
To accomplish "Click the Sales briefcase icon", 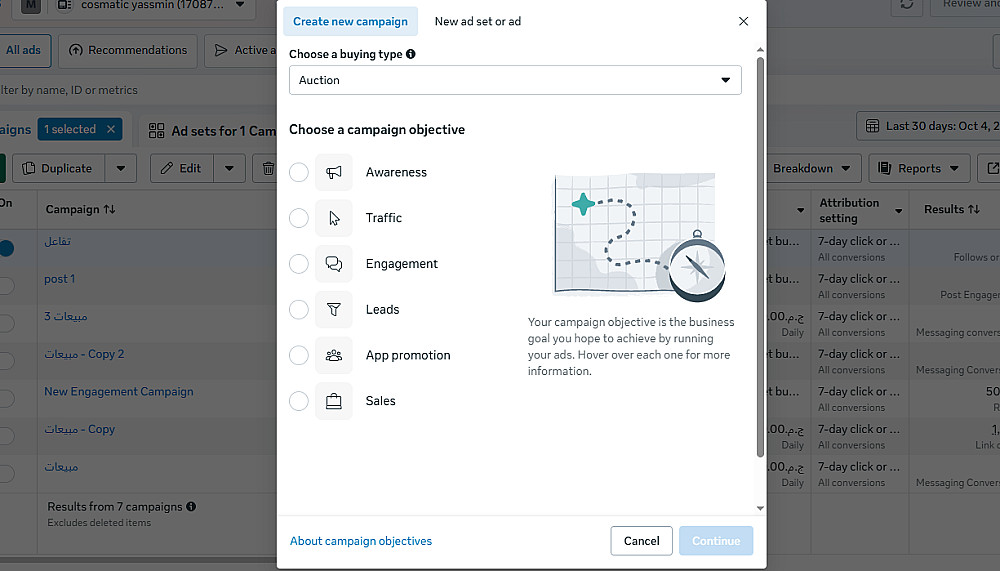I will point(334,401).
